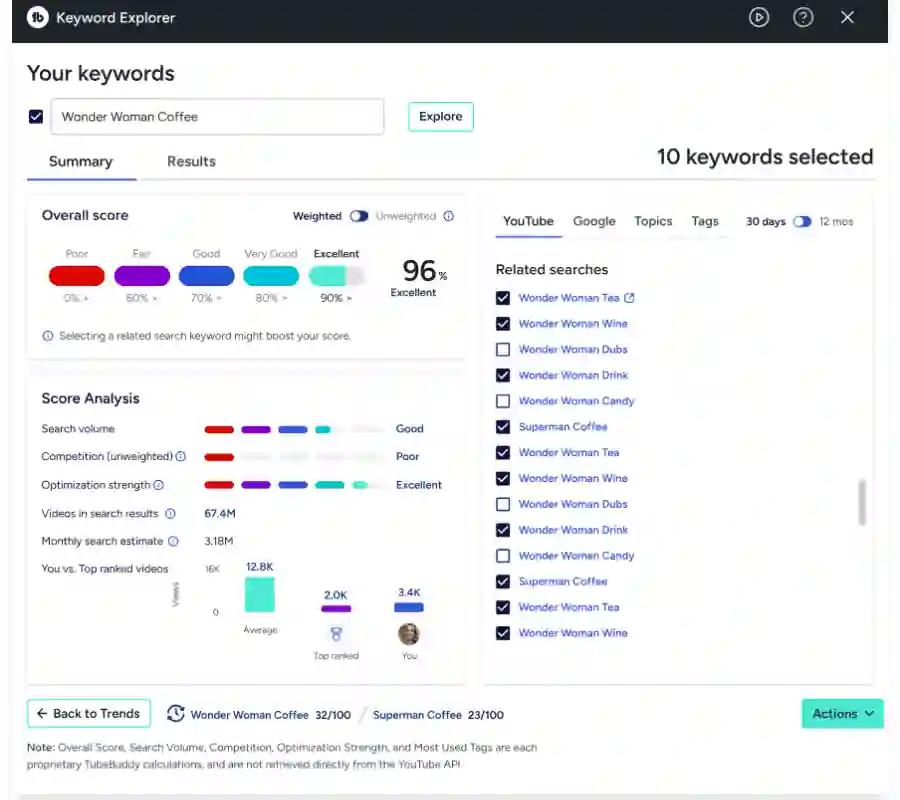Open the video tutorial play icon
This screenshot has width=900, height=800.
(759, 17)
